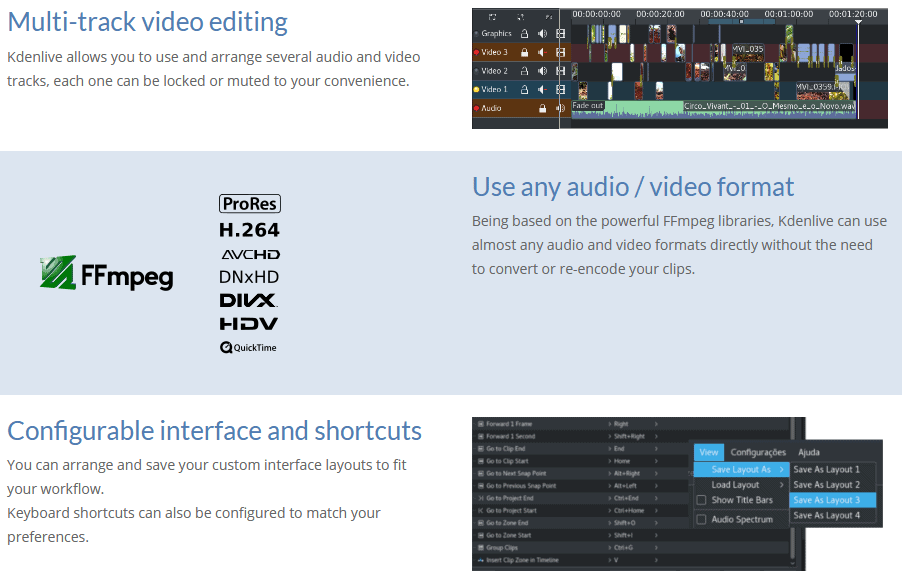Choose Save As Layout 1
Image resolution: width=902 pixels, height=583 pixels.
coord(833,470)
